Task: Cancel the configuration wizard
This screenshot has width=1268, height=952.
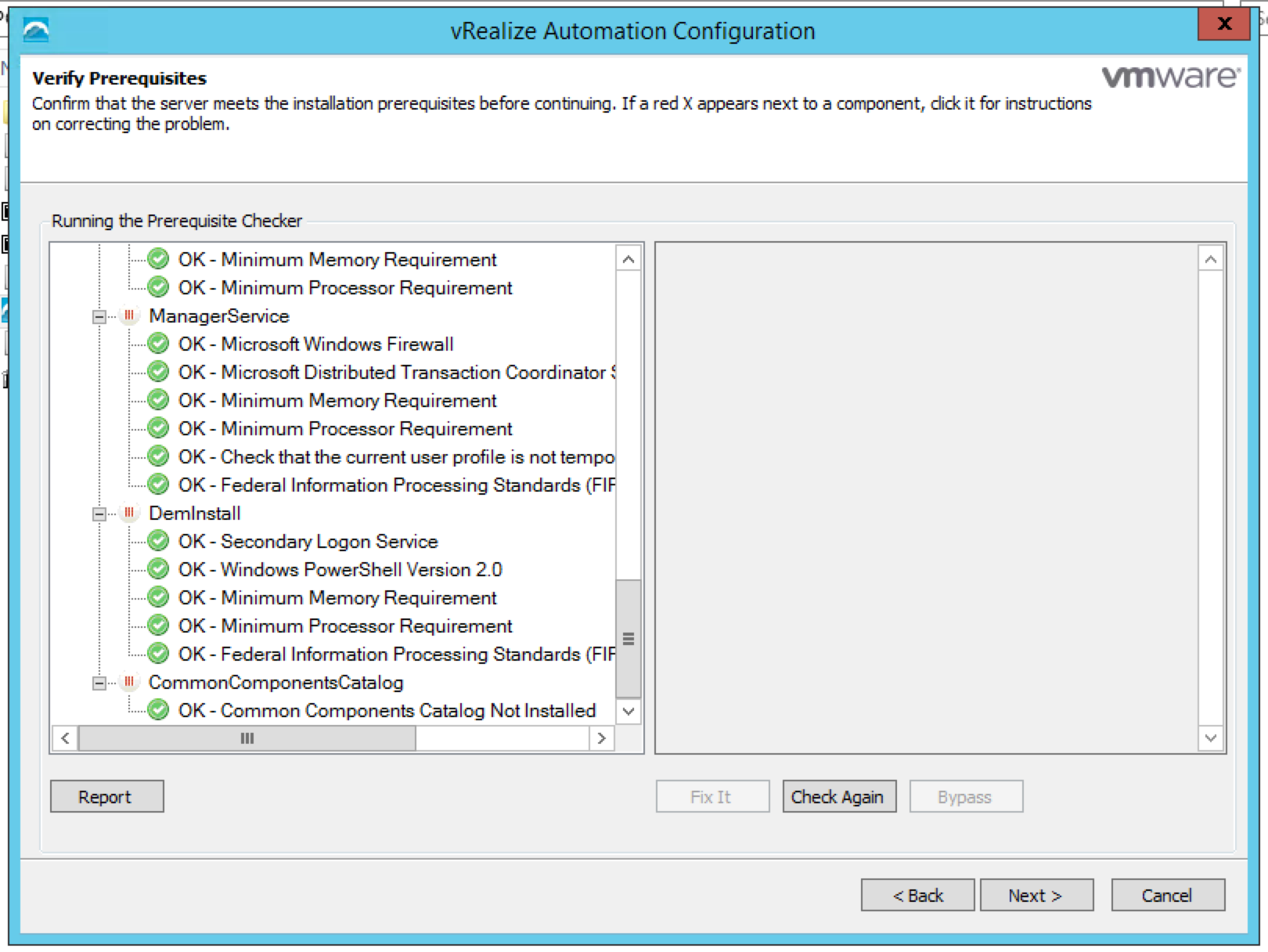Action: point(1168,895)
